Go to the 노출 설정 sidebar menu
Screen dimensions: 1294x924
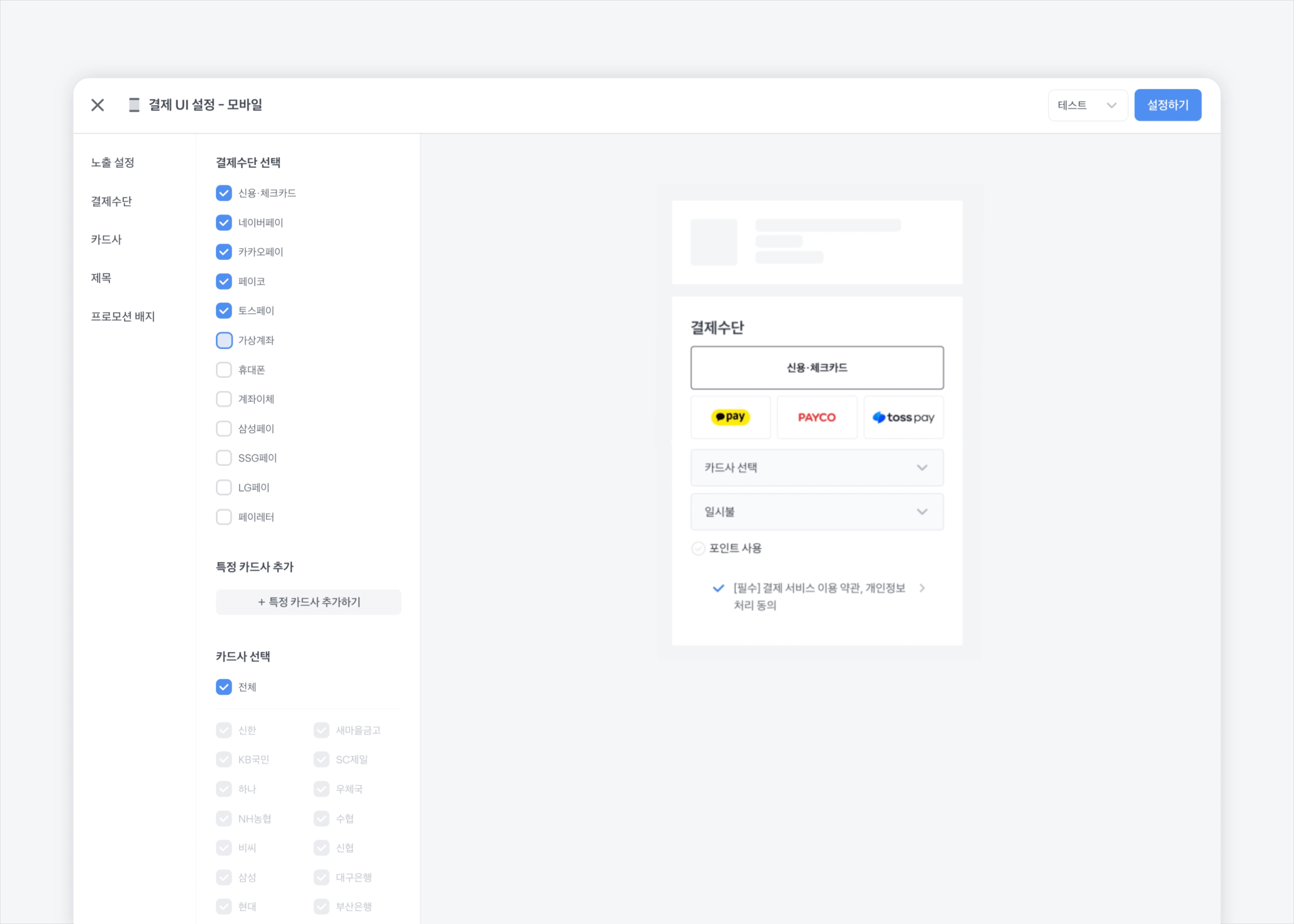[113, 163]
